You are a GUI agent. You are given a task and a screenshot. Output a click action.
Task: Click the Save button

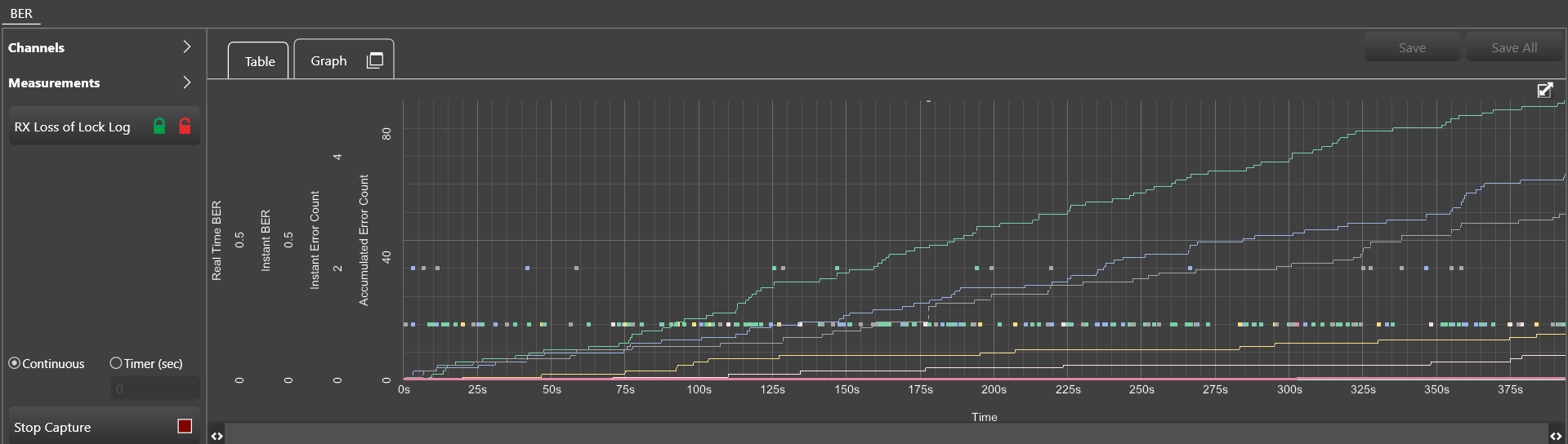click(1412, 47)
